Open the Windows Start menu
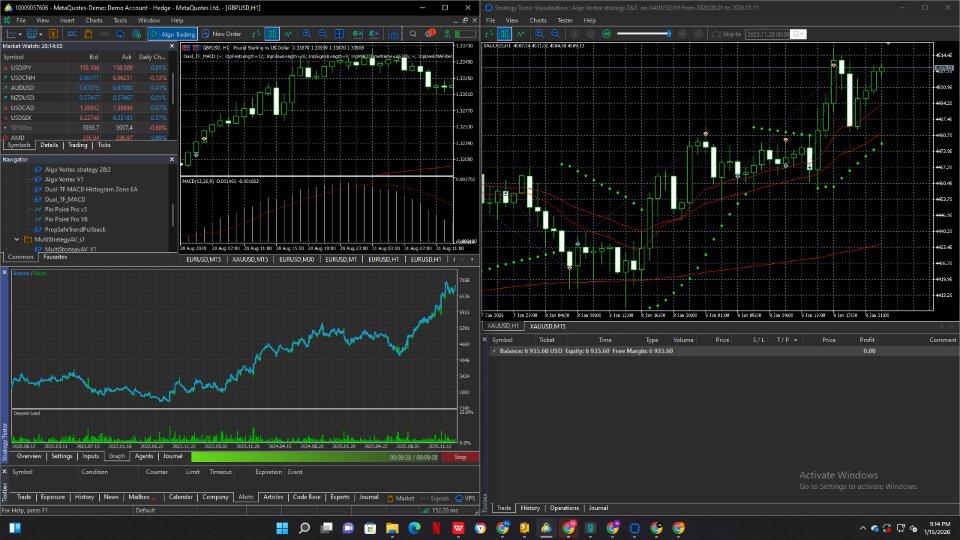960x540 pixels. [x=282, y=528]
